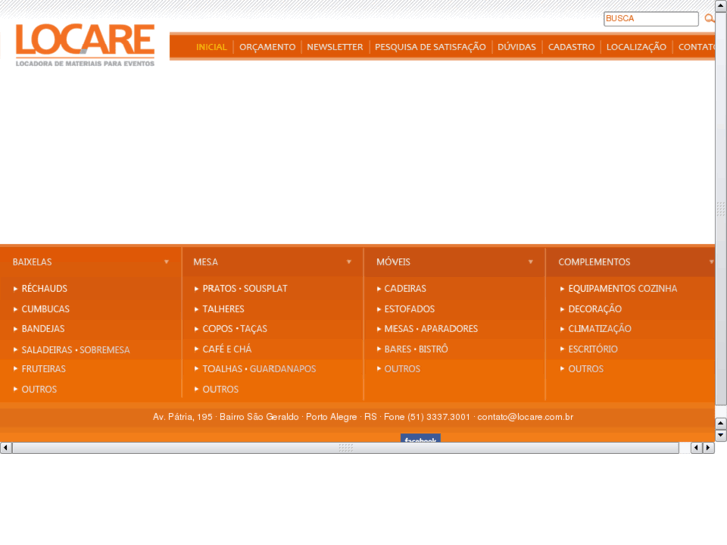Open the ORÇAMENTO menu item
Viewport: 727px width, 545px height.
pyautogui.click(x=268, y=47)
